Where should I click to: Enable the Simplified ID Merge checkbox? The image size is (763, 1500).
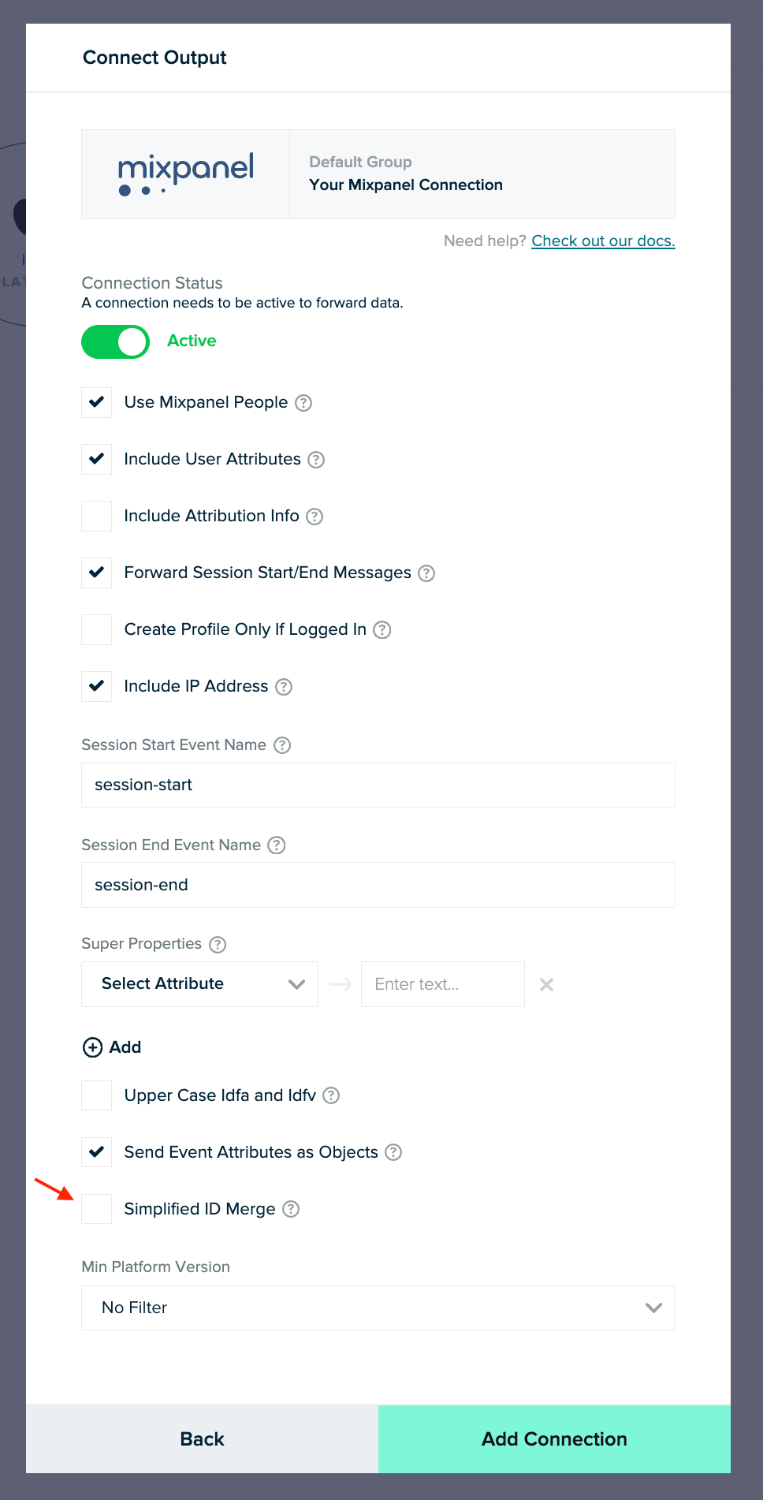96,1208
